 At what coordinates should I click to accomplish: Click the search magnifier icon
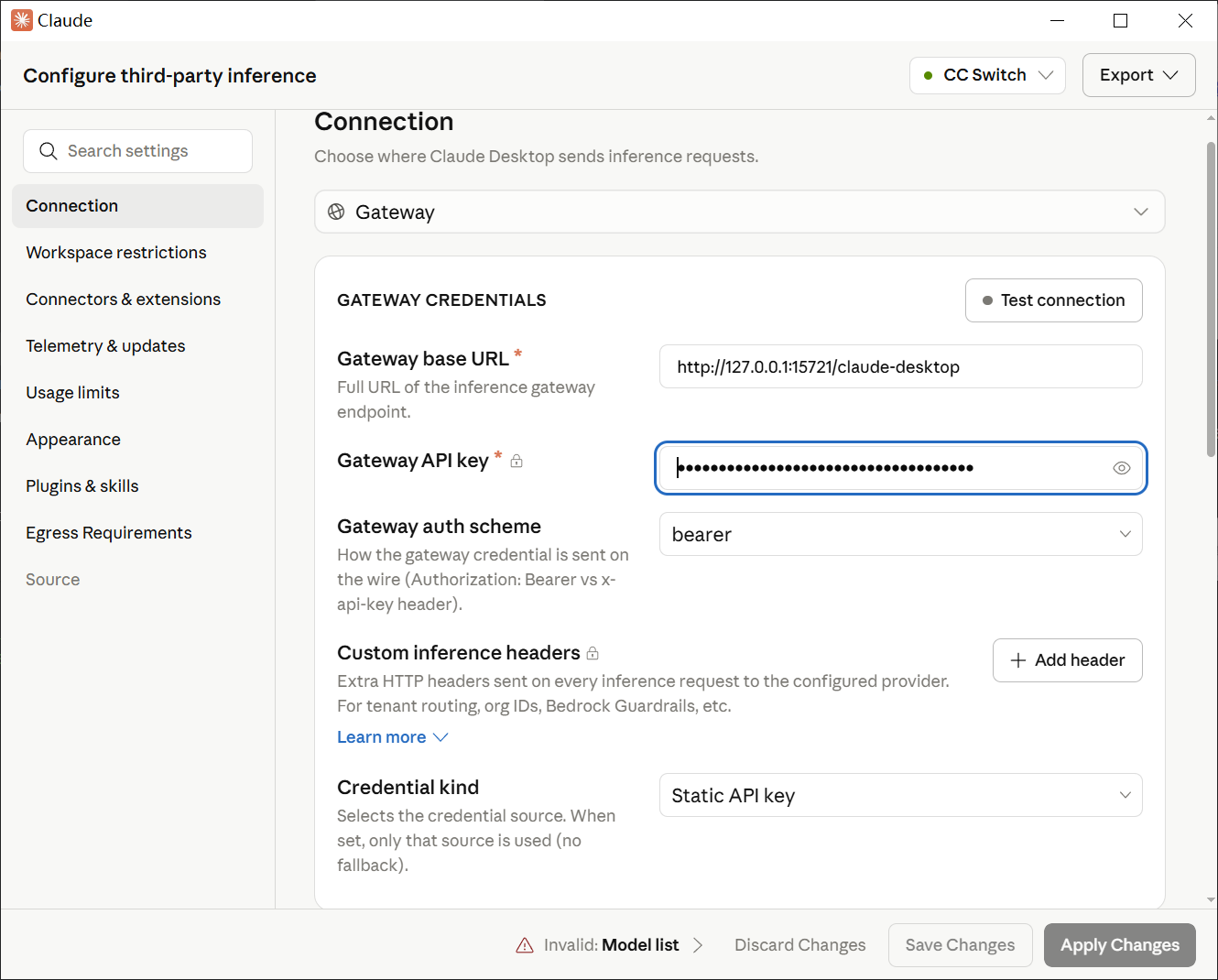49,151
